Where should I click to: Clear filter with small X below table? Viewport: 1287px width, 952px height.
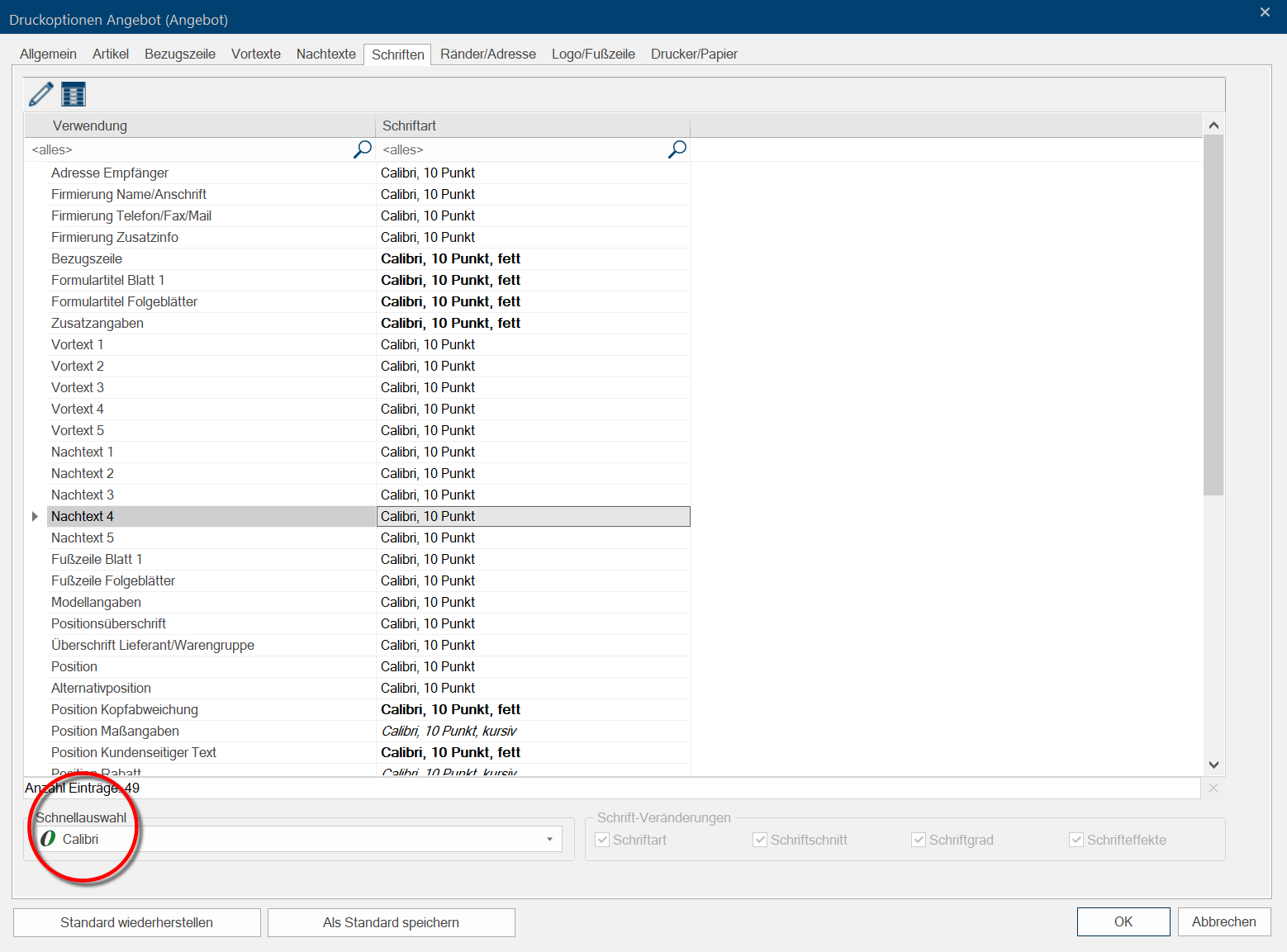(x=1213, y=788)
